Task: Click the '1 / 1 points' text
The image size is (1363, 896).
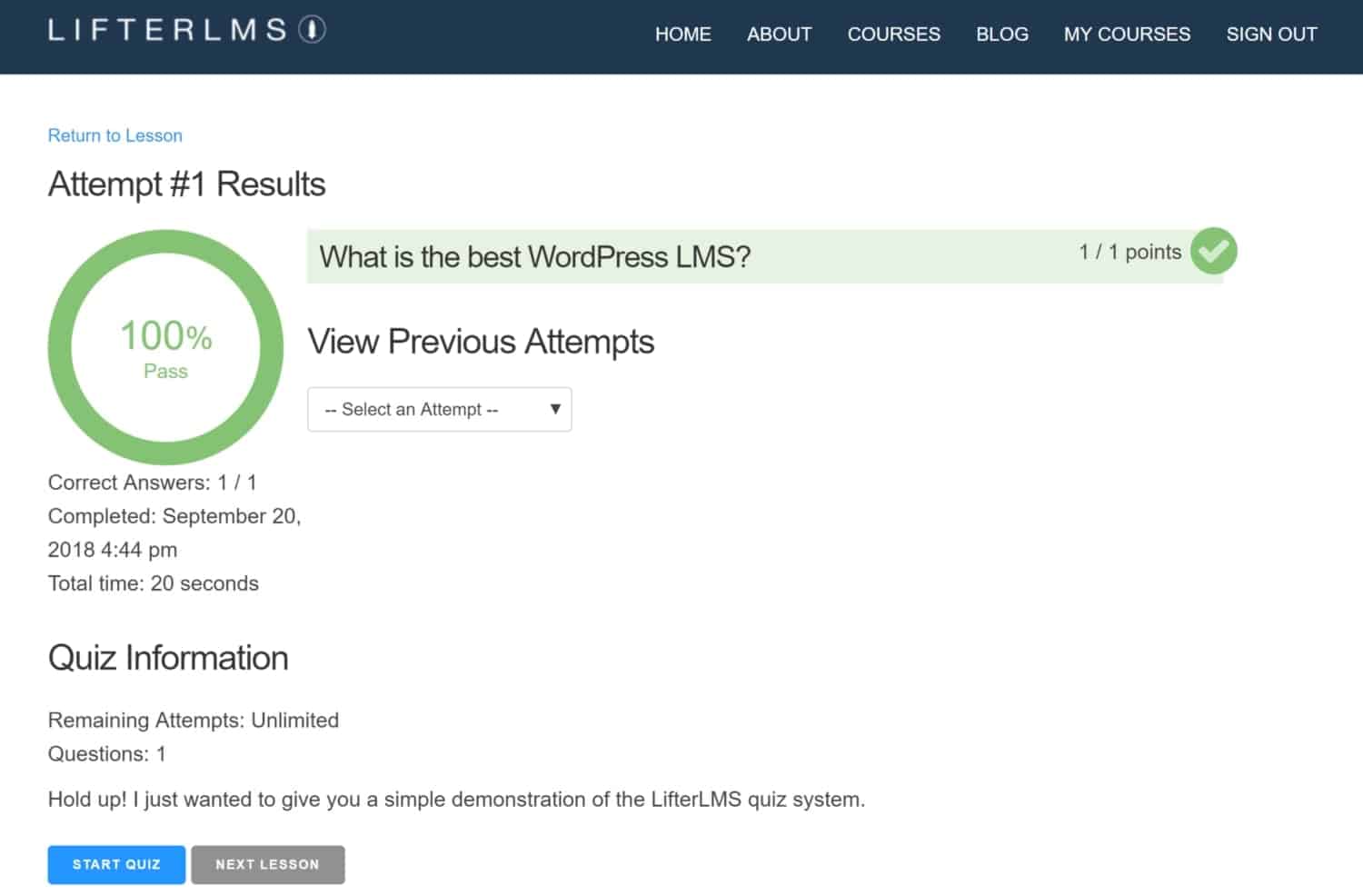Action: [x=1129, y=252]
